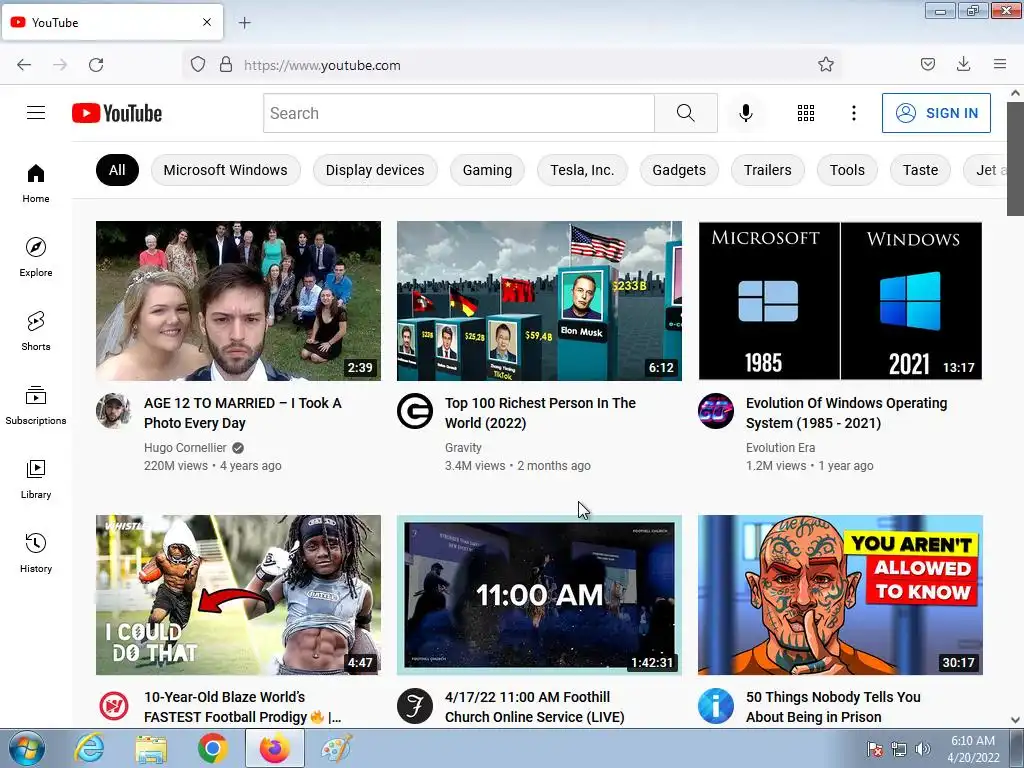Screen dimensions: 1024x768
Task: Open the Windows Start button
Action: tap(27, 748)
